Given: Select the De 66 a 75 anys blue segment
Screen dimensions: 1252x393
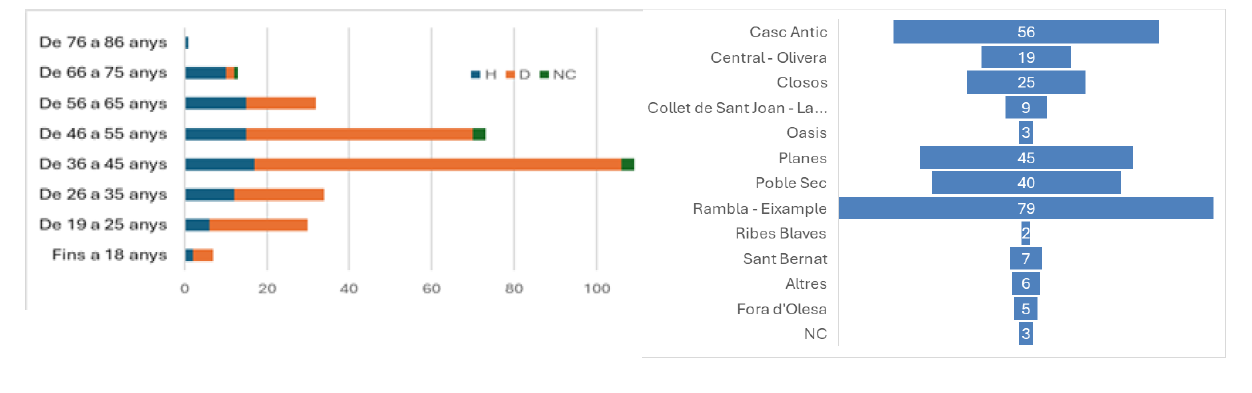Looking at the screenshot, I should (x=206, y=73).
